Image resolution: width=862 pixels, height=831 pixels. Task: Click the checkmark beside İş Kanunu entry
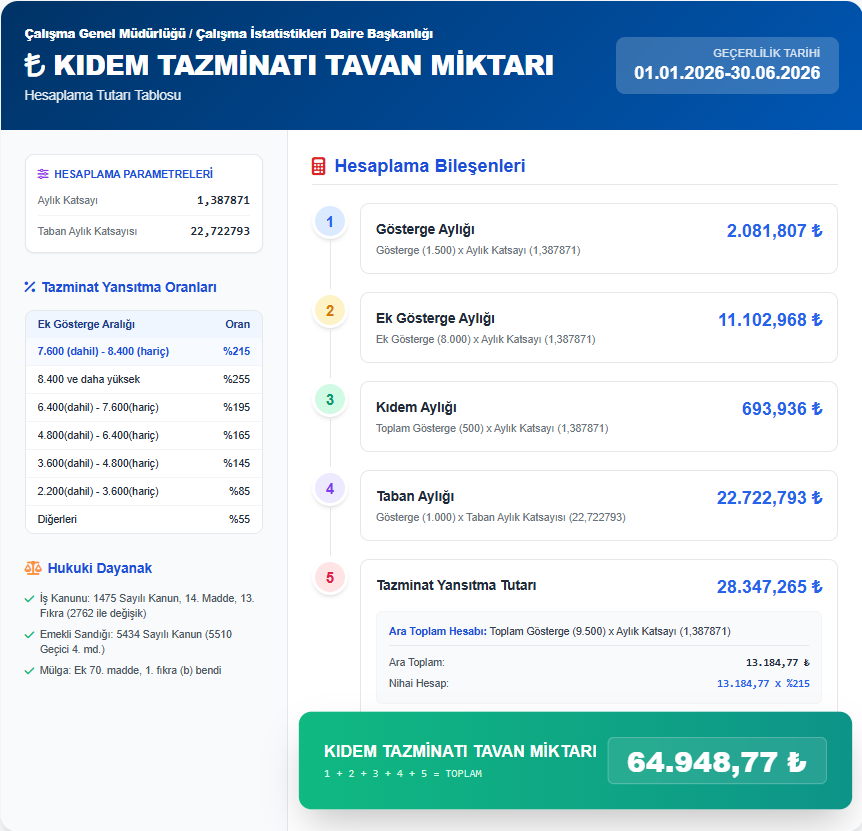tap(30, 599)
